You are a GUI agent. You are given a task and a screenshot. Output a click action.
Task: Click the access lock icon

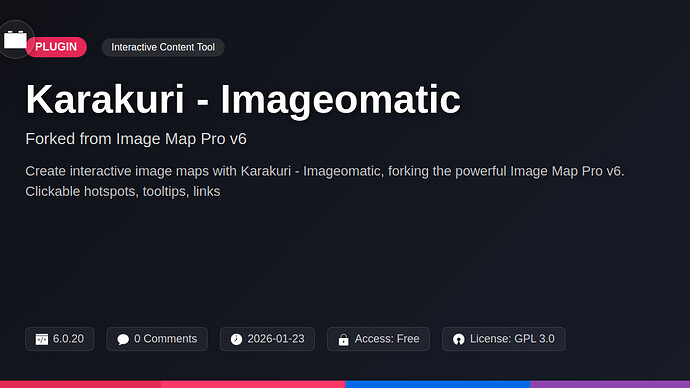pyautogui.click(x=344, y=339)
